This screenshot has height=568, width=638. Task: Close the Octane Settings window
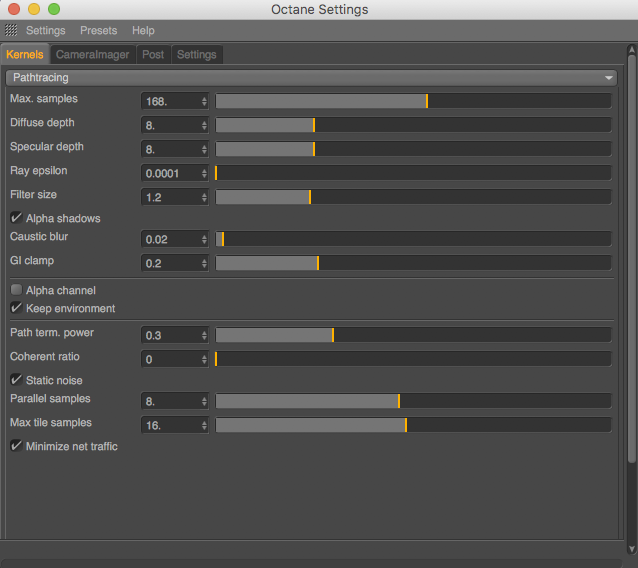[14, 9]
